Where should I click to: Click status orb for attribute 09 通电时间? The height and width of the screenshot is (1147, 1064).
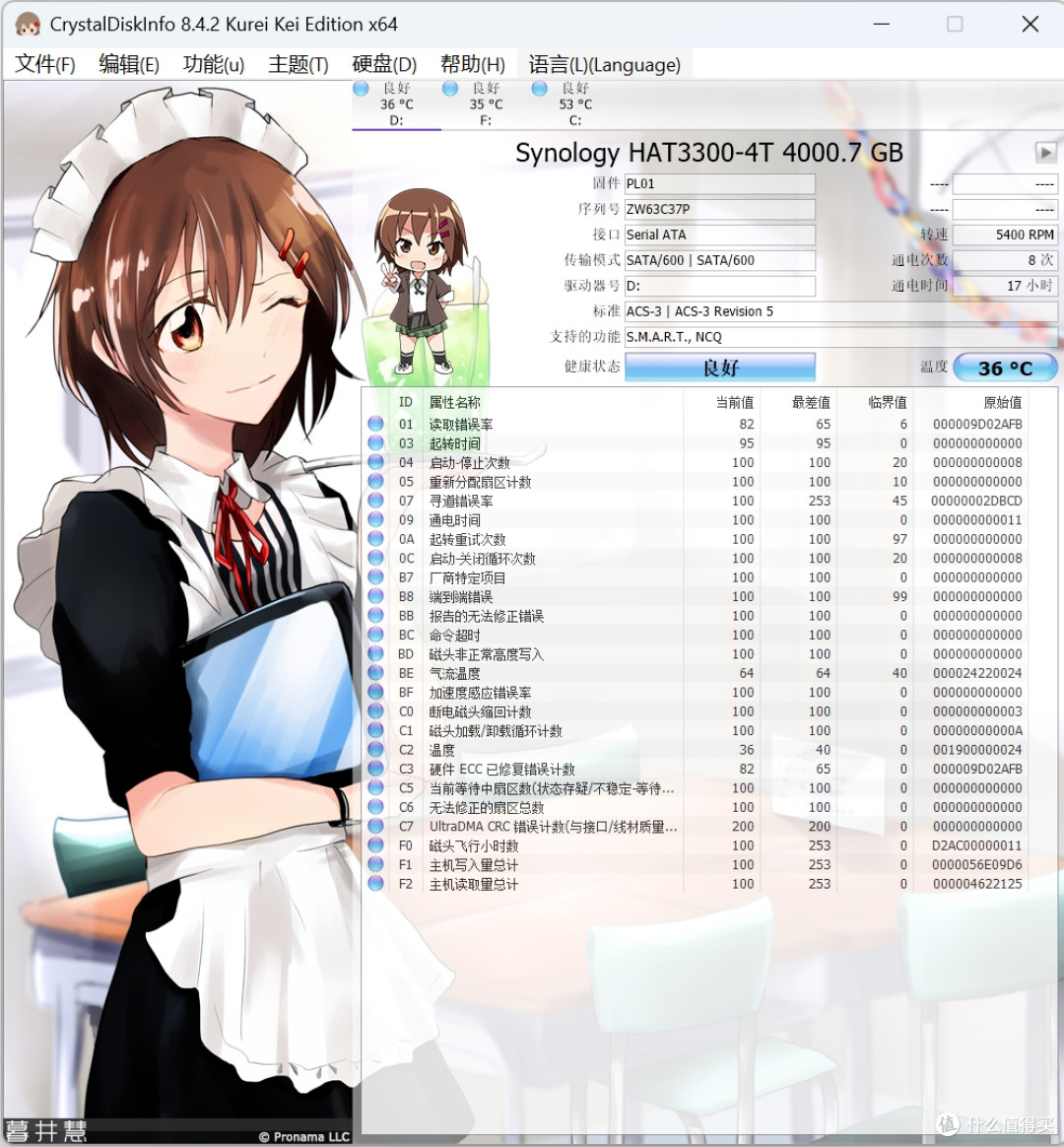click(376, 519)
